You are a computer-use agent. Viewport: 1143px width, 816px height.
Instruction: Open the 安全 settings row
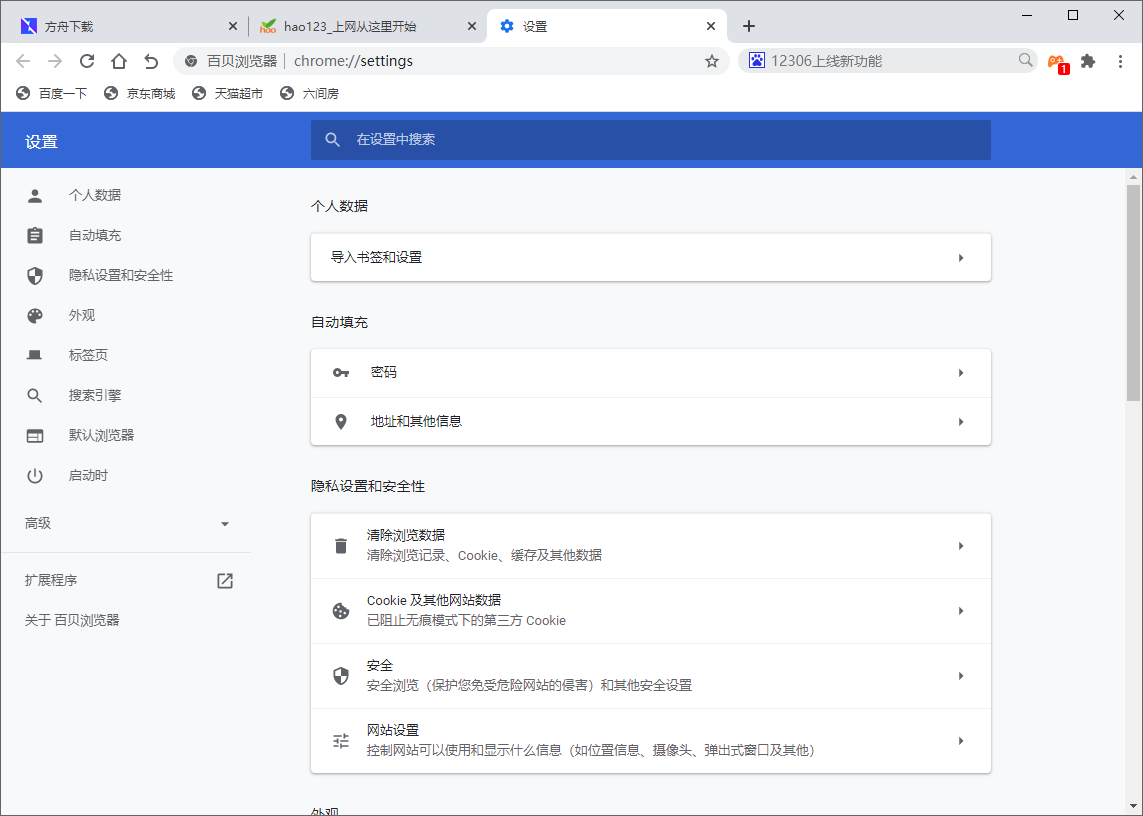tap(650, 675)
